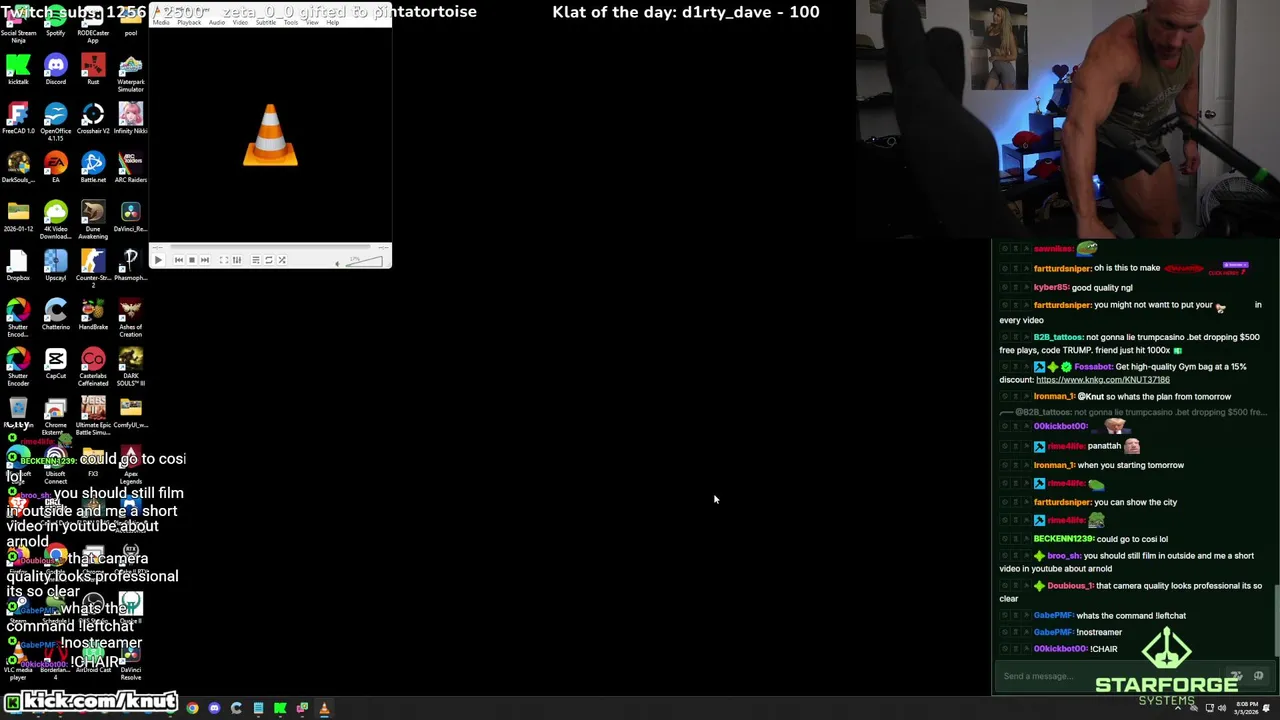
Task: Open the knkg.com/KNUT37186 chat link
Action: 1102,380
